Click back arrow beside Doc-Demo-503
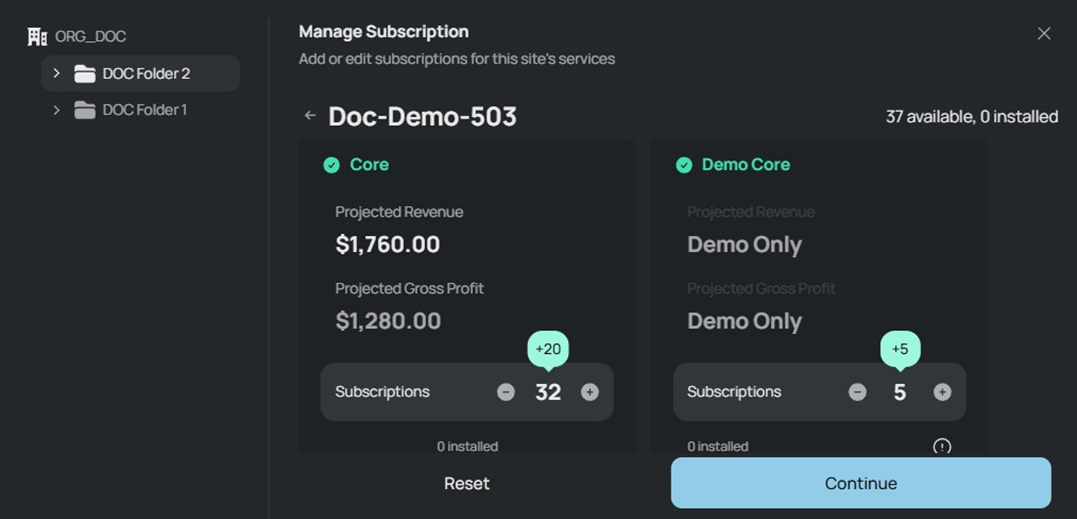1077x519 pixels. click(x=310, y=116)
